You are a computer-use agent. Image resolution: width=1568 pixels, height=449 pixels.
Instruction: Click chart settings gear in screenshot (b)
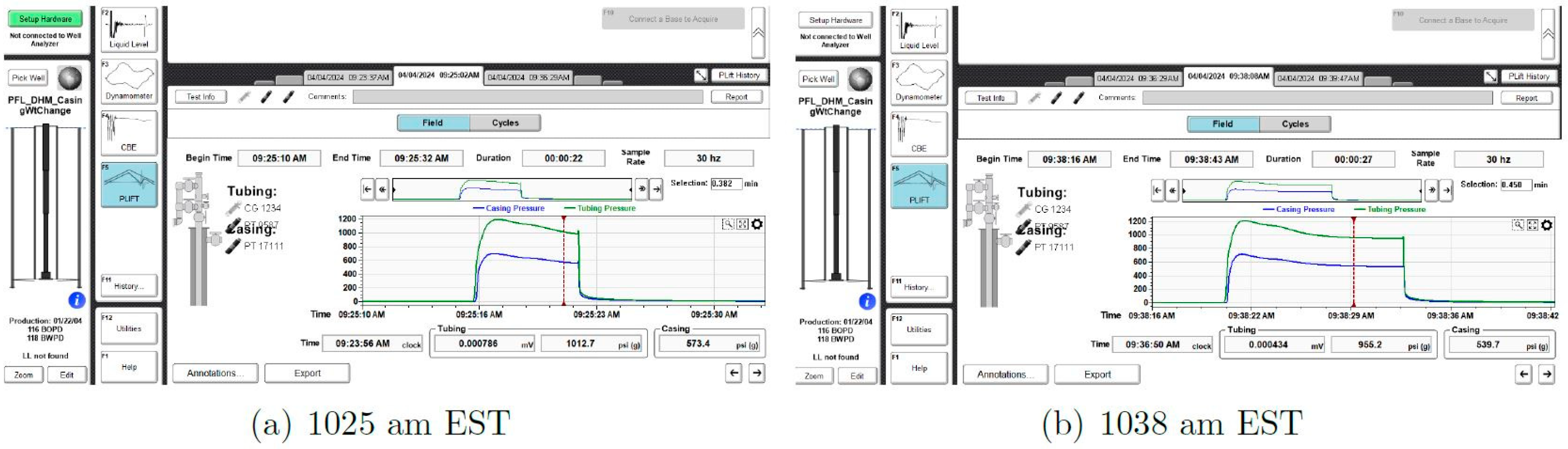coord(1547,225)
